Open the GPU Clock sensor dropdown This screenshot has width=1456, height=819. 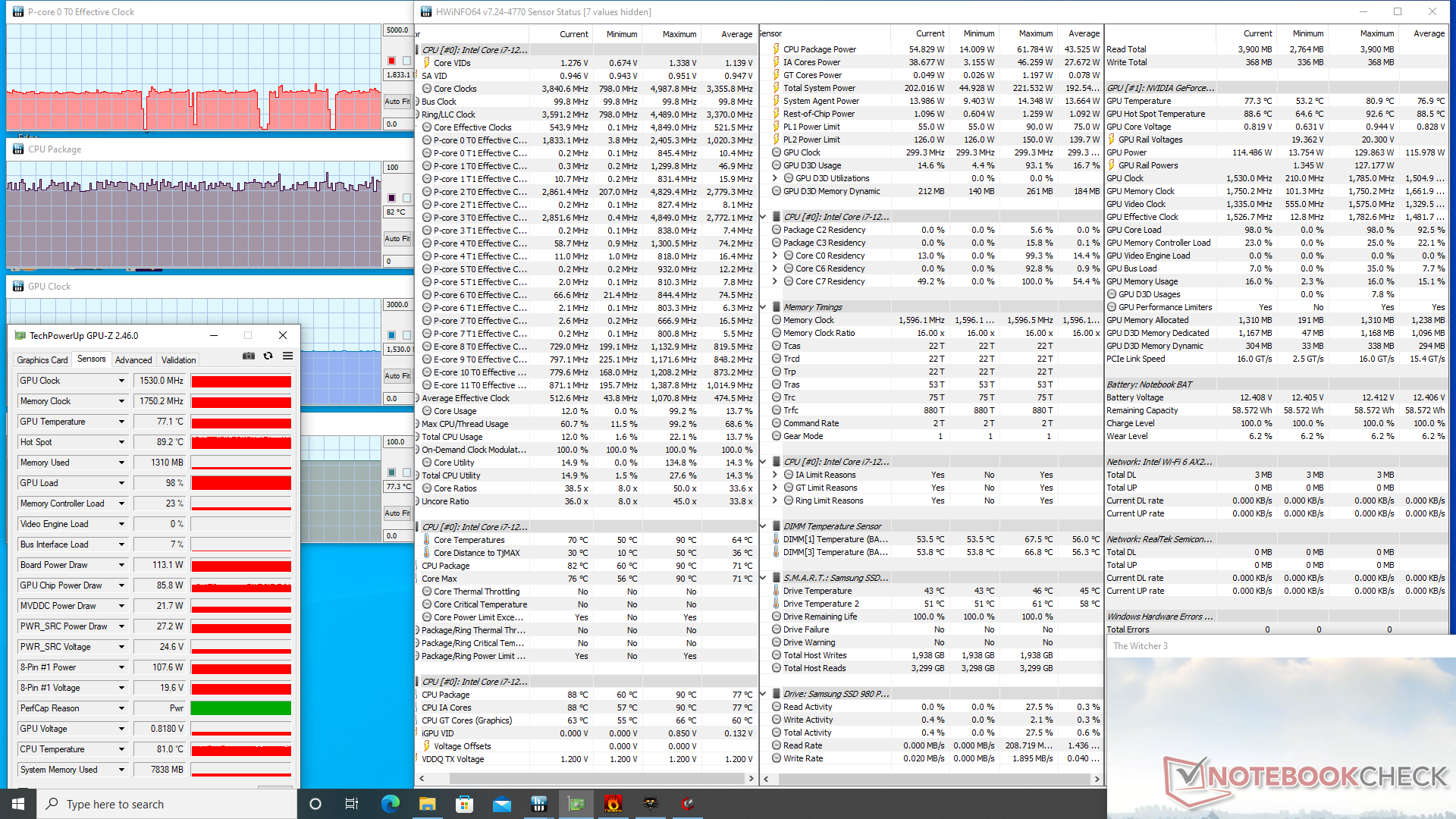point(121,381)
